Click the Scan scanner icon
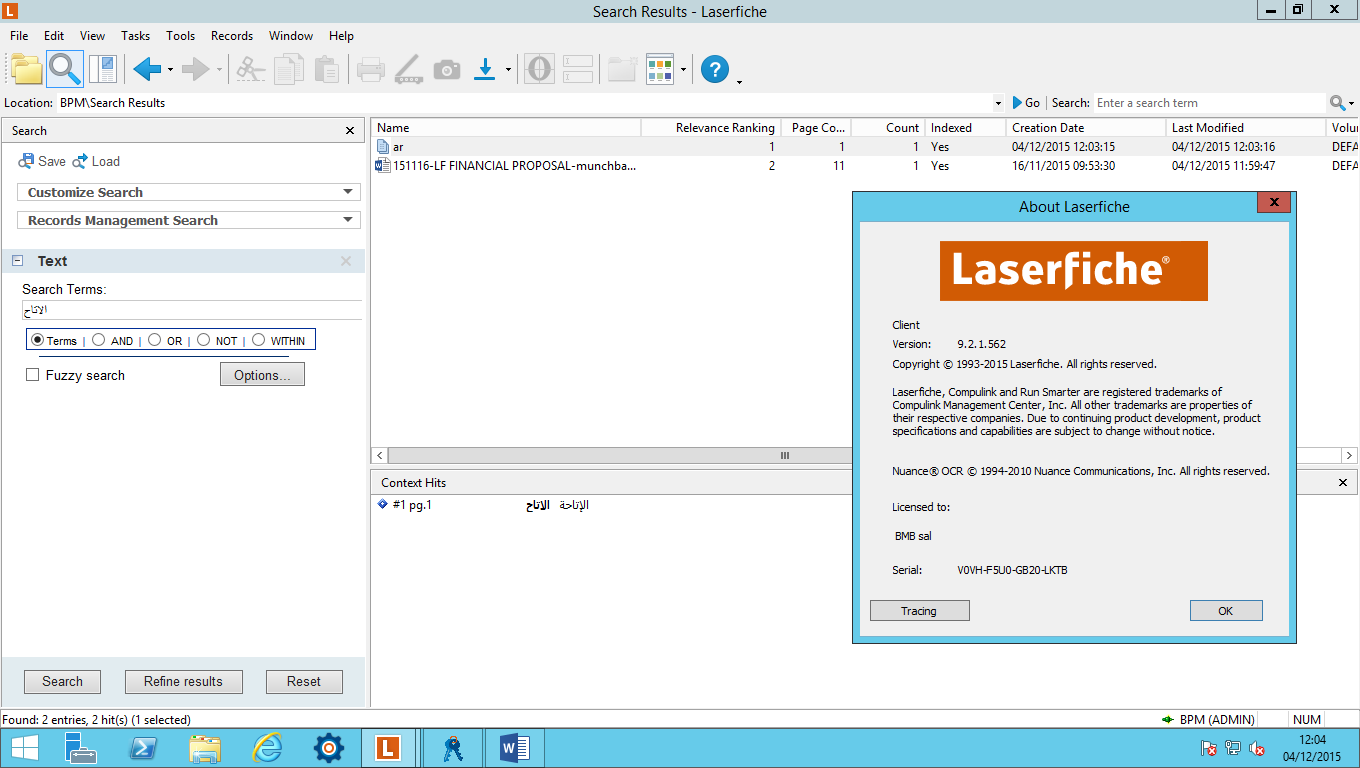 coord(408,69)
